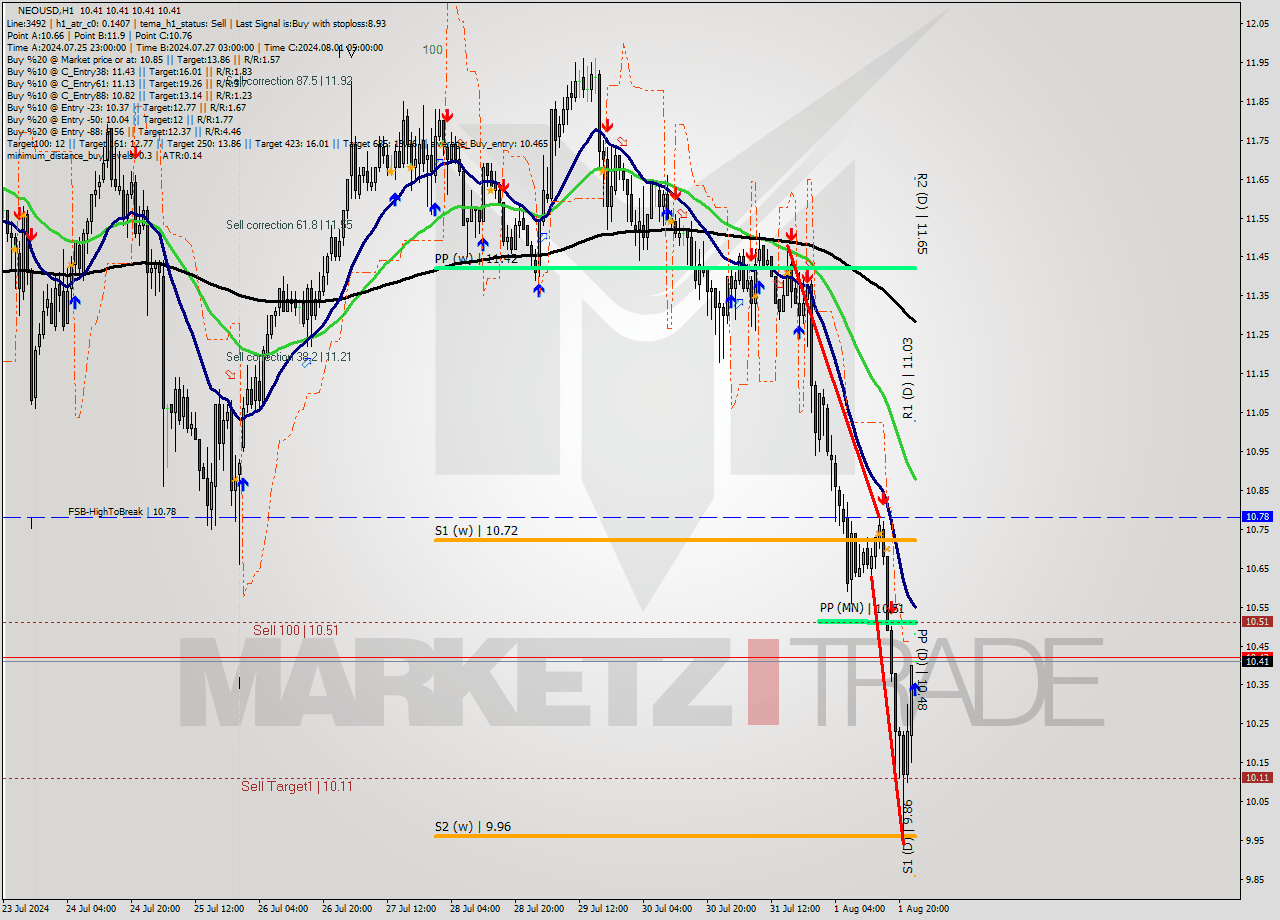Click the '1 Aug 20:00' time label
This screenshot has width=1280, height=920.
click(x=923, y=909)
